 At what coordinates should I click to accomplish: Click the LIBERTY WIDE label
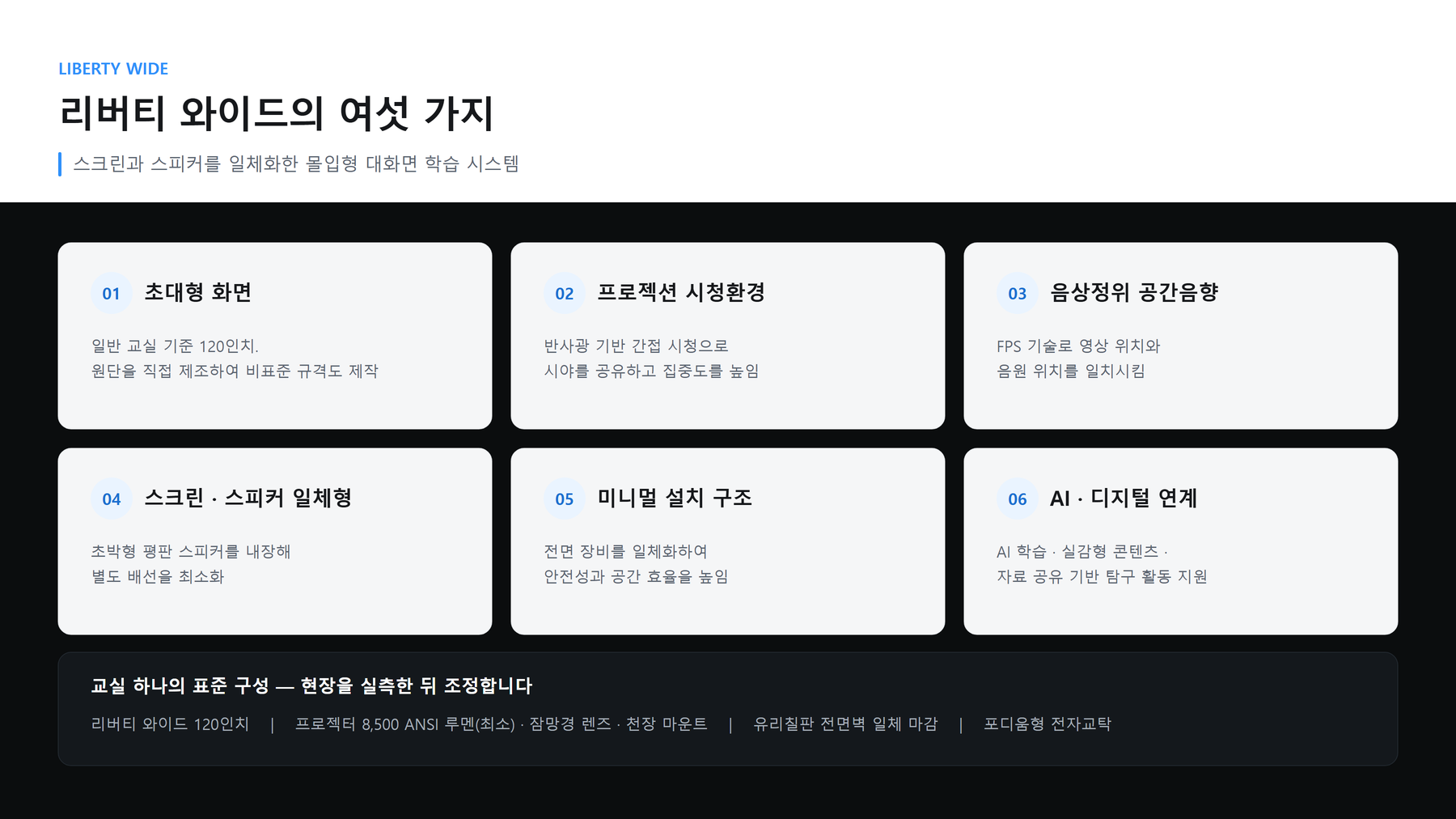click(x=113, y=69)
